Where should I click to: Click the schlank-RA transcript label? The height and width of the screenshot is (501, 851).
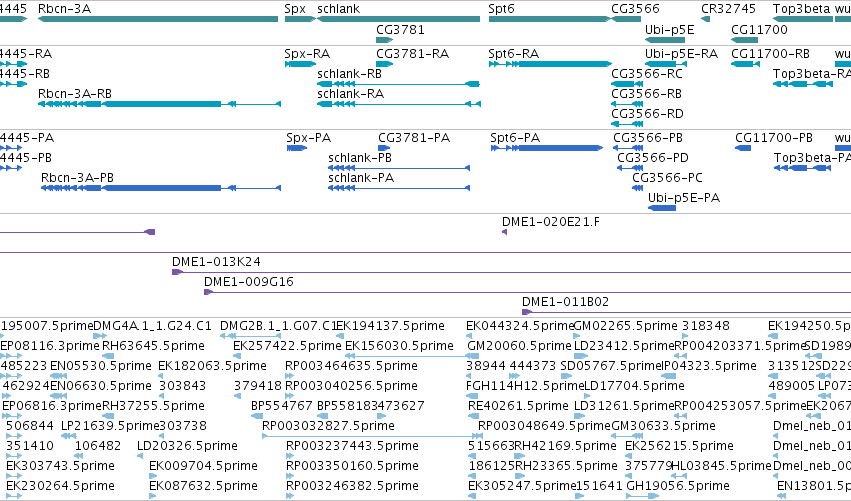click(x=350, y=94)
